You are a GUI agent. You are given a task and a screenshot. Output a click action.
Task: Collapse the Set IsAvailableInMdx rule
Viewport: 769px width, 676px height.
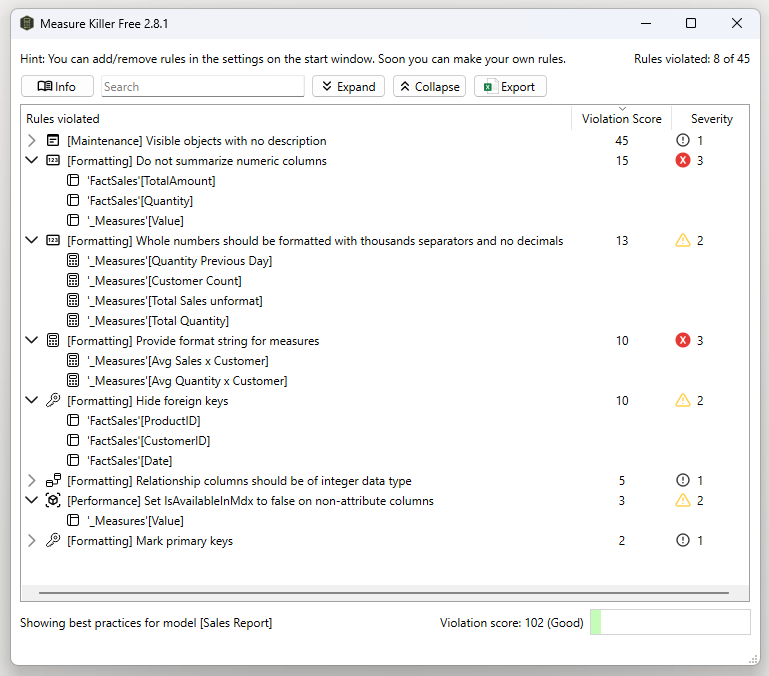tap(32, 500)
